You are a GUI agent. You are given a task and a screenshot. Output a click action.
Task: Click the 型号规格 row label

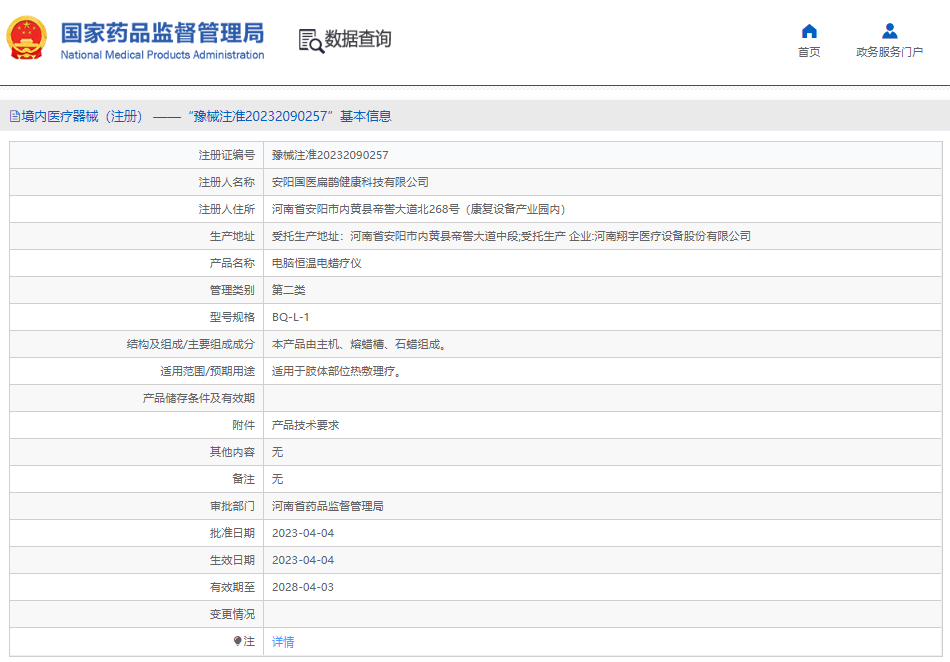pos(232,317)
